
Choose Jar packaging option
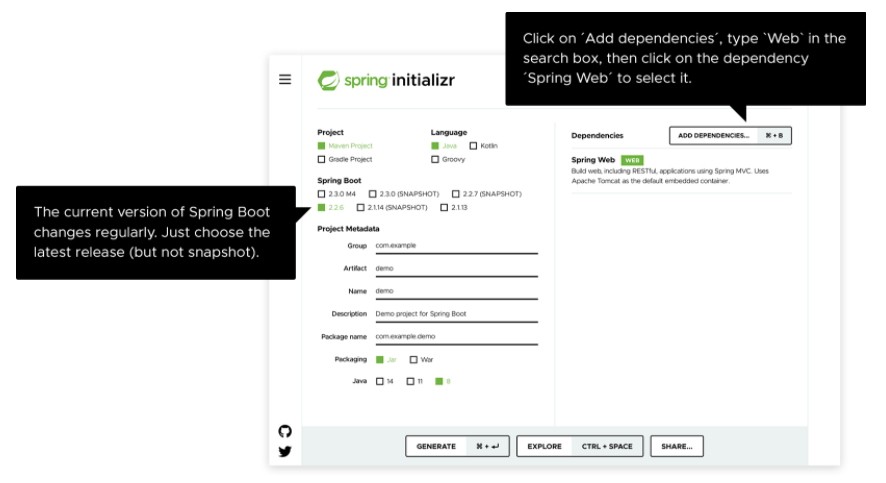click(386, 359)
